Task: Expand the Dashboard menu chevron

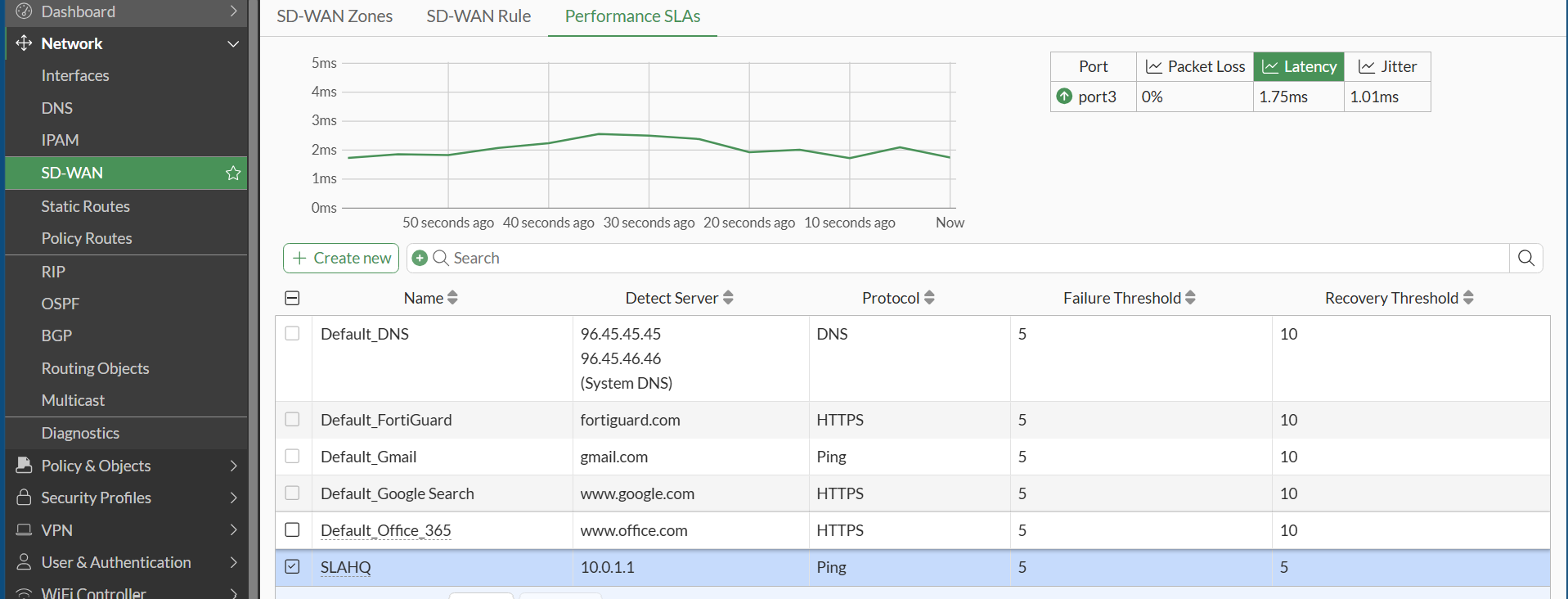Action: [x=233, y=11]
